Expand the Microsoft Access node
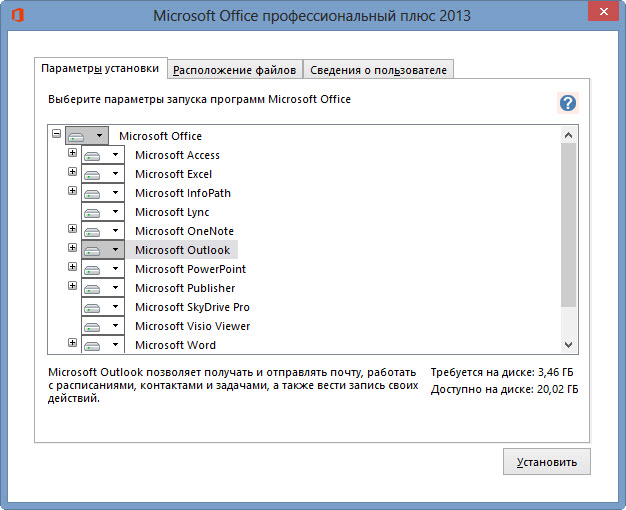Image resolution: width=626 pixels, height=510 pixels. (72, 153)
